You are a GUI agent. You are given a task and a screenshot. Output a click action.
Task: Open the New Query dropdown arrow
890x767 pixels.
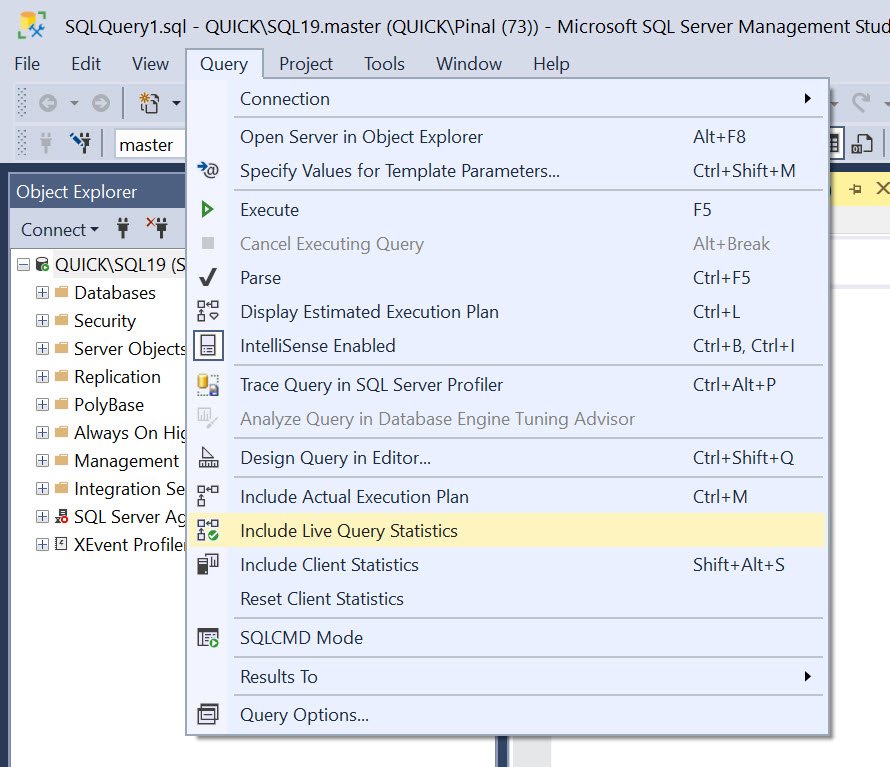176,103
